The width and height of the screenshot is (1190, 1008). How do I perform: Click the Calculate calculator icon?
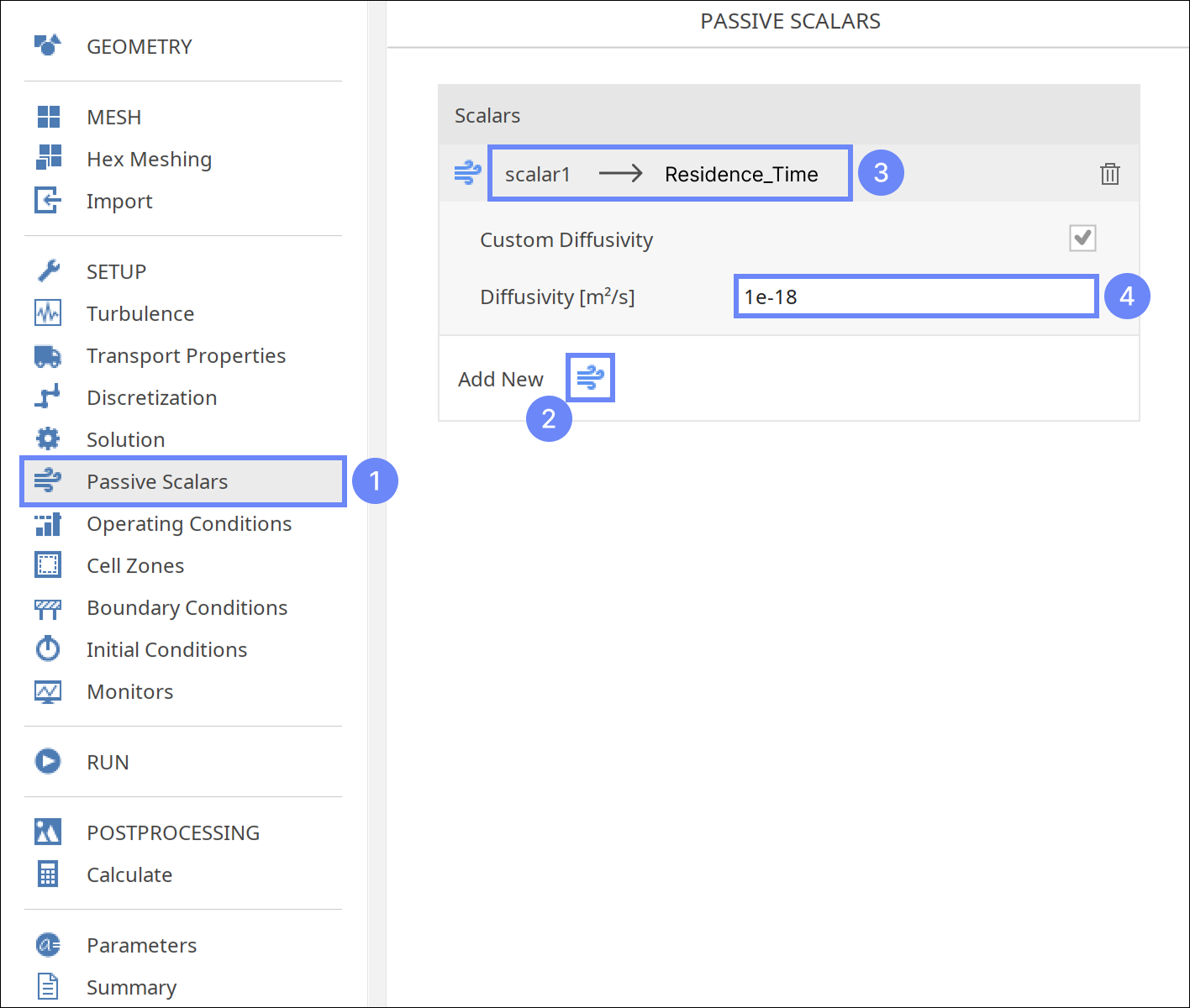pos(48,874)
